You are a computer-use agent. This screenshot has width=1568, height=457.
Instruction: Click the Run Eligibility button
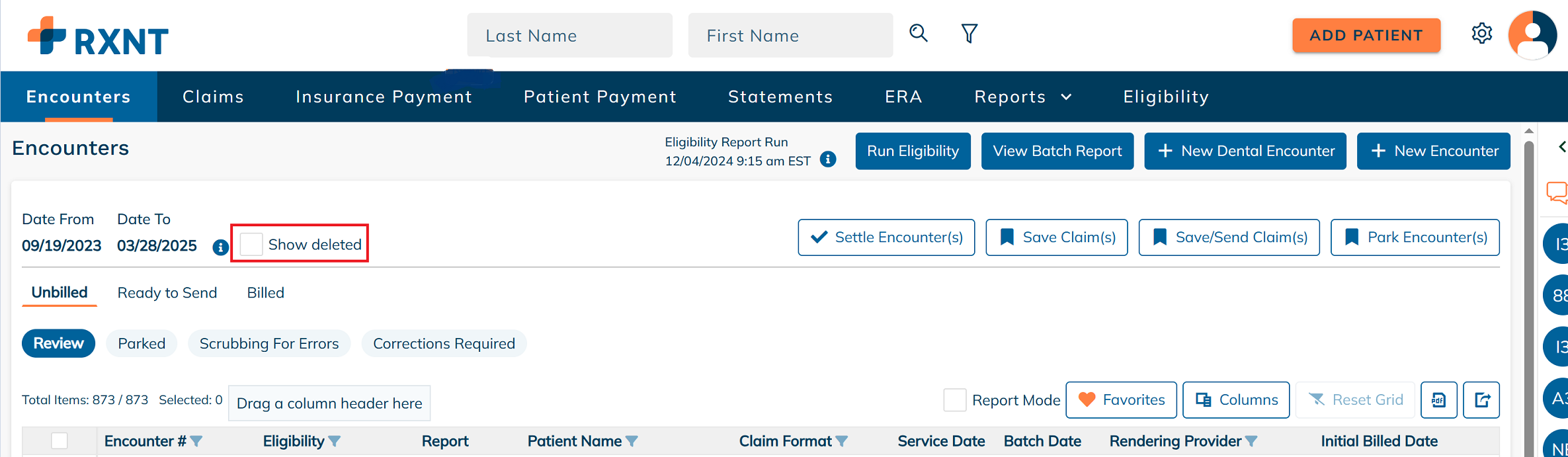913,151
